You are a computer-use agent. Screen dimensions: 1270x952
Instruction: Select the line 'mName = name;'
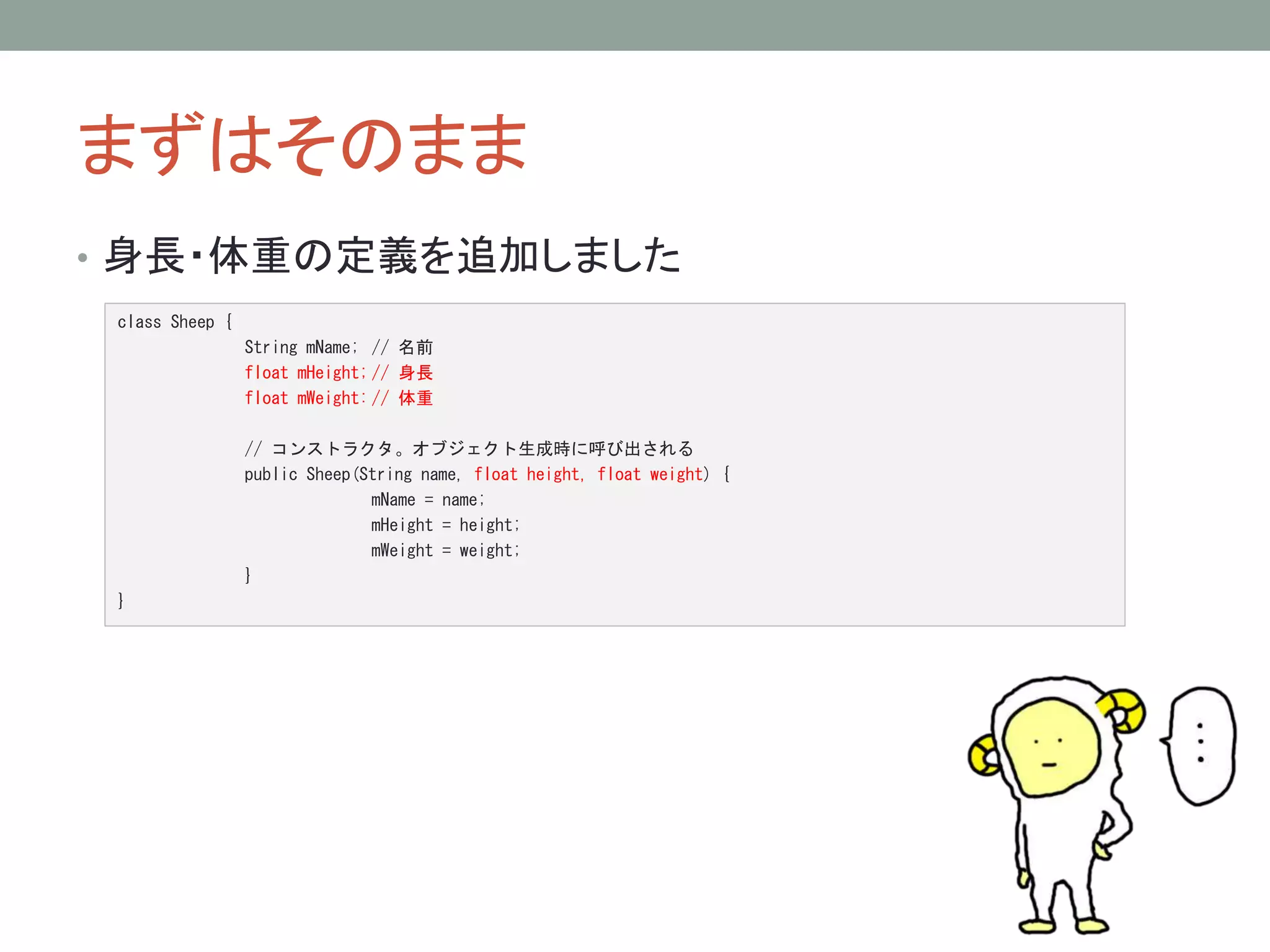point(427,500)
